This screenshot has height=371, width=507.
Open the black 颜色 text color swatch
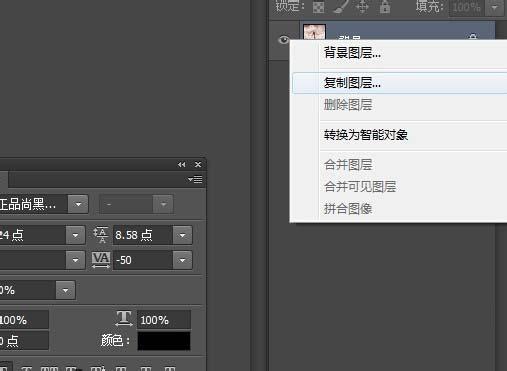pos(164,341)
